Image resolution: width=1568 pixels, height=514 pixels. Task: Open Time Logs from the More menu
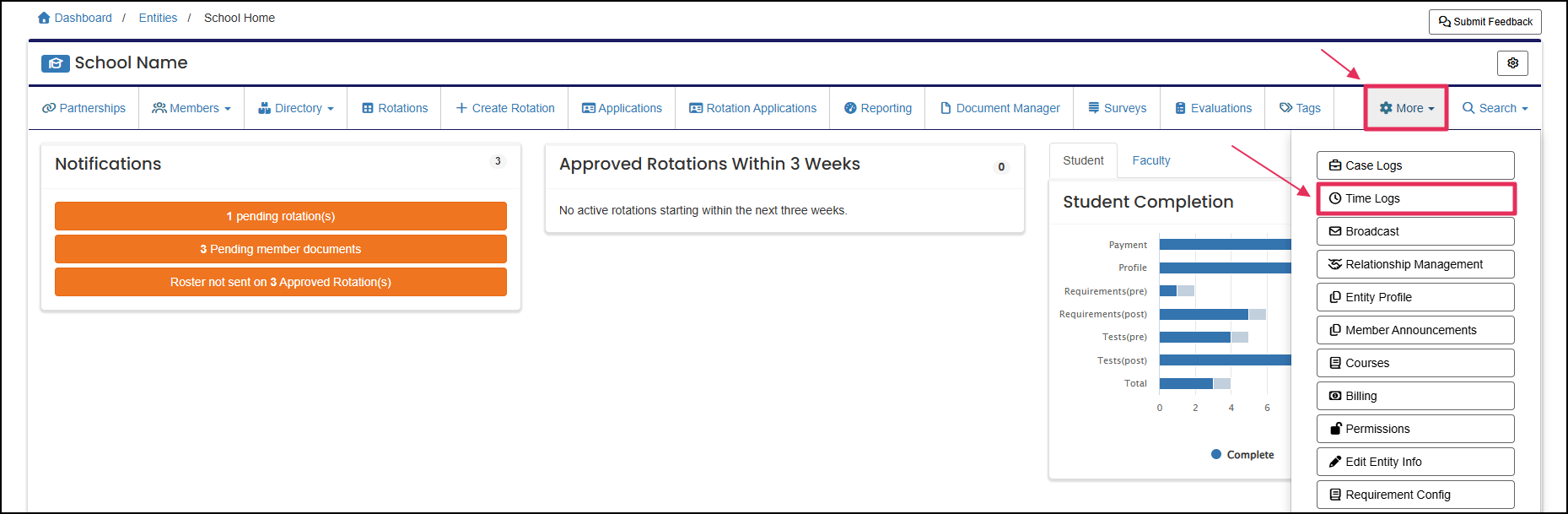(1414, 197)
